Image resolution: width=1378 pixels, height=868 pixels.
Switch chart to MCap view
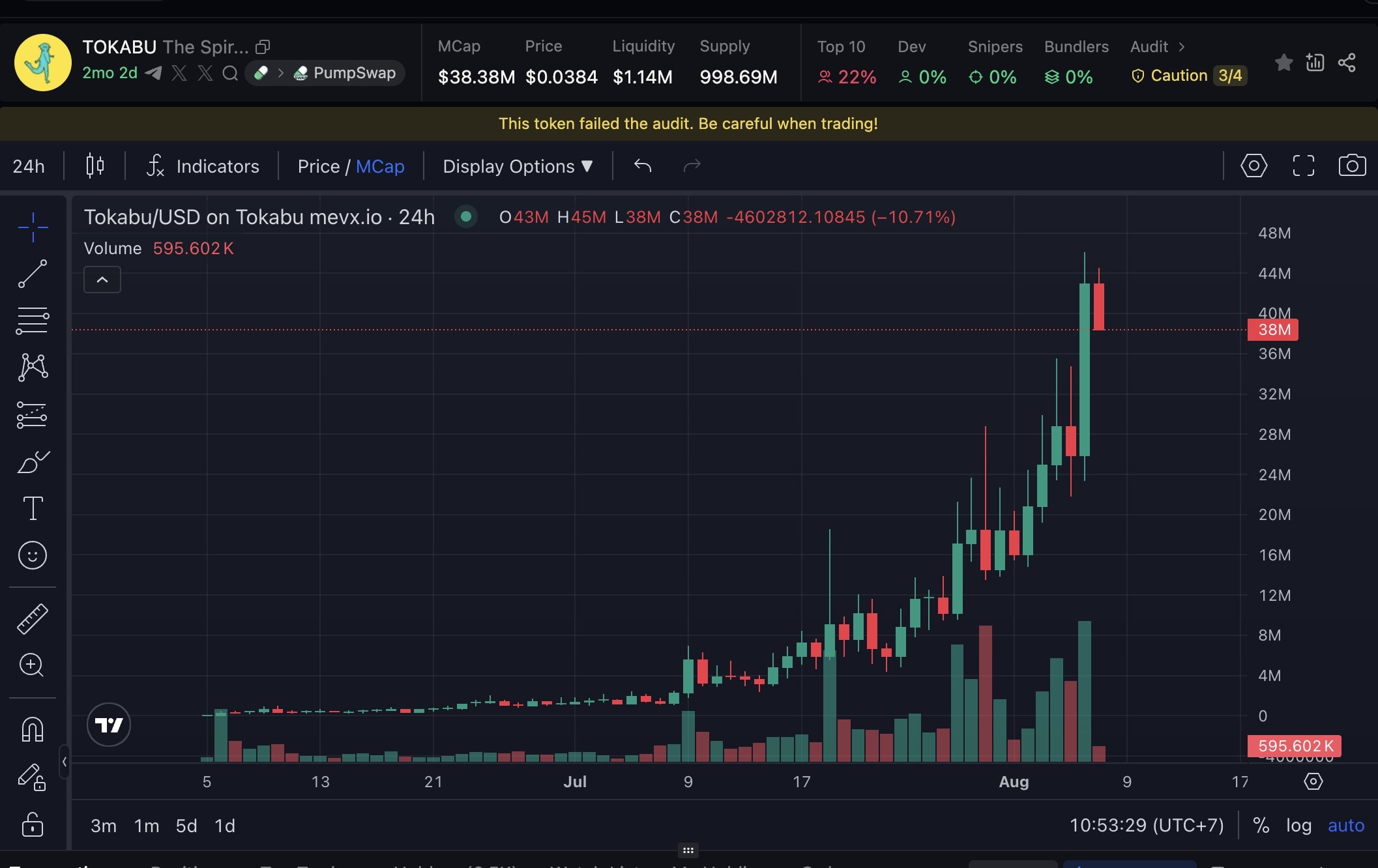380,166
